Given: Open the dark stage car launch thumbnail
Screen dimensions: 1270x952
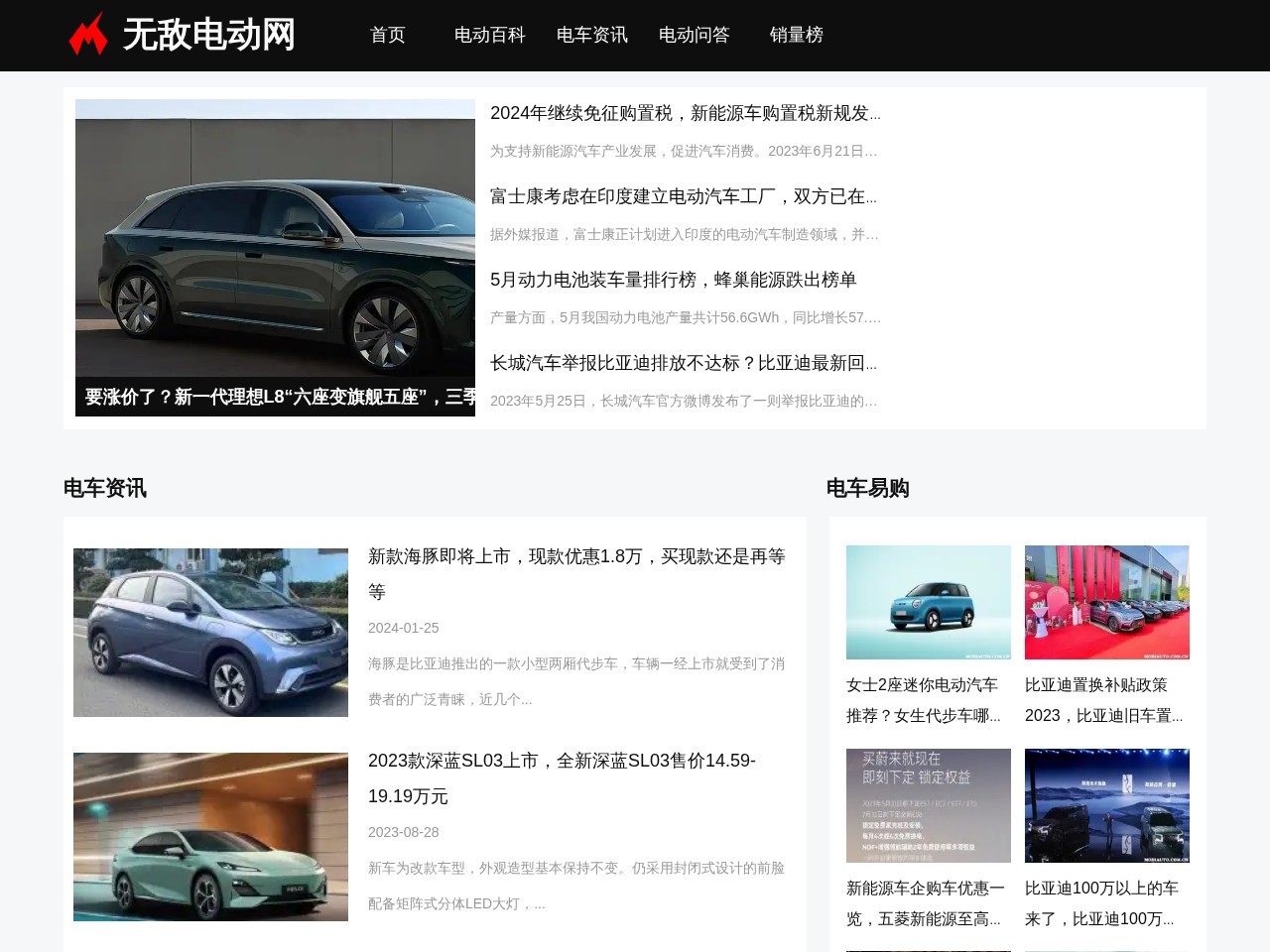Looking at the screenshot, I should (1107, 805).
